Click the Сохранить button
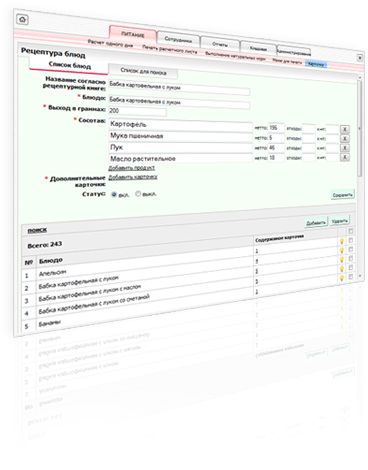Screen dimensions: 368x470 (x=342, y=195)
